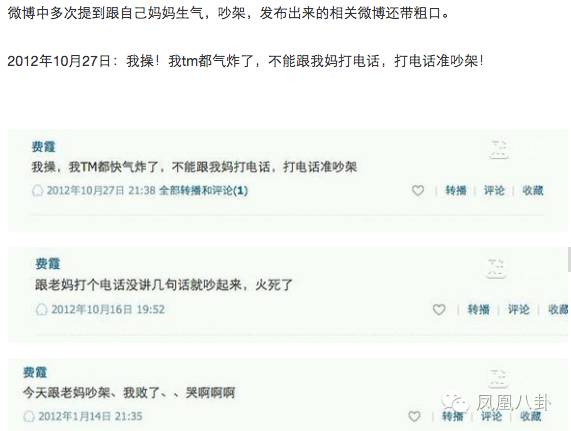Image resolution: width=571 pixels, height=431 pixels.
Task: Open 费霞 profile from the first post
Action: [43, 147]
